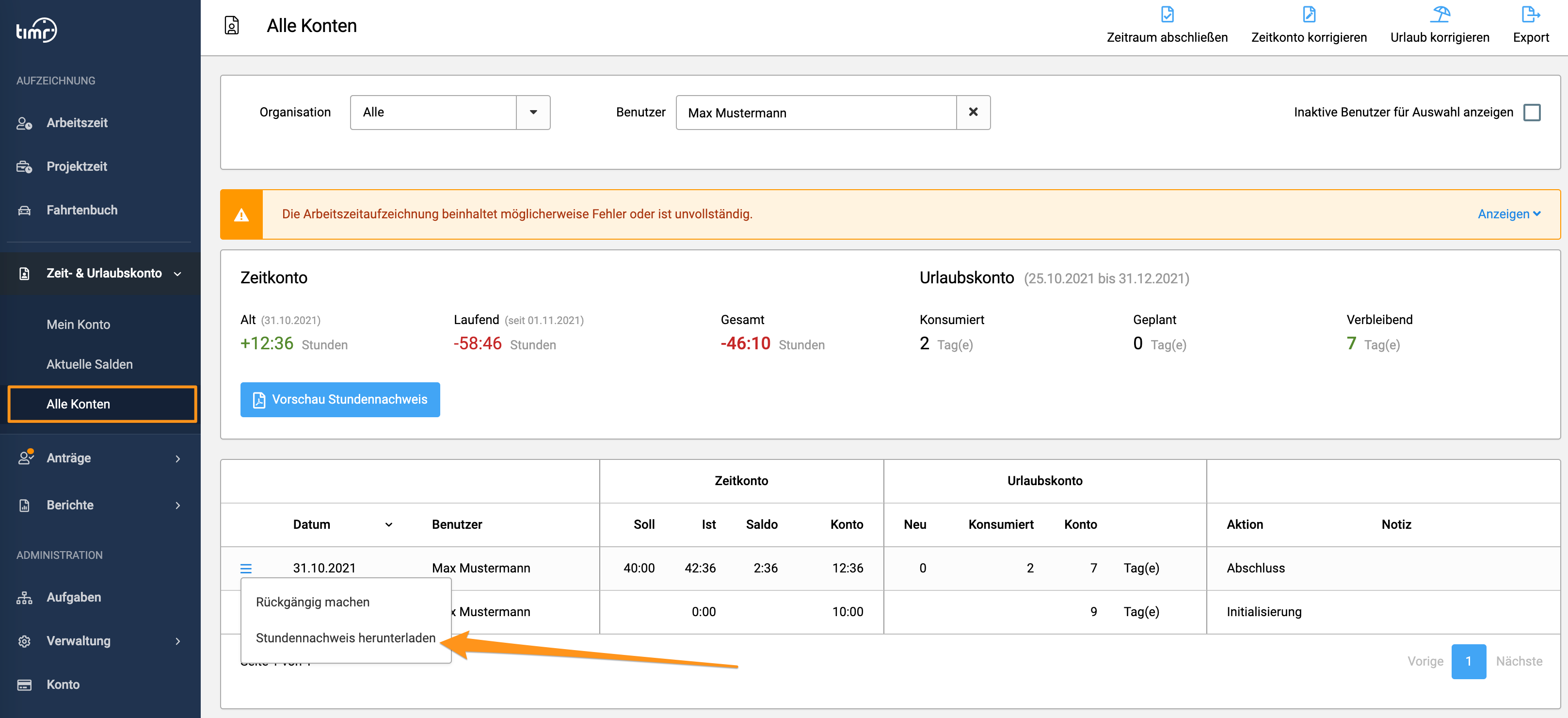Select Rückgängig machen from context menu

313,602
